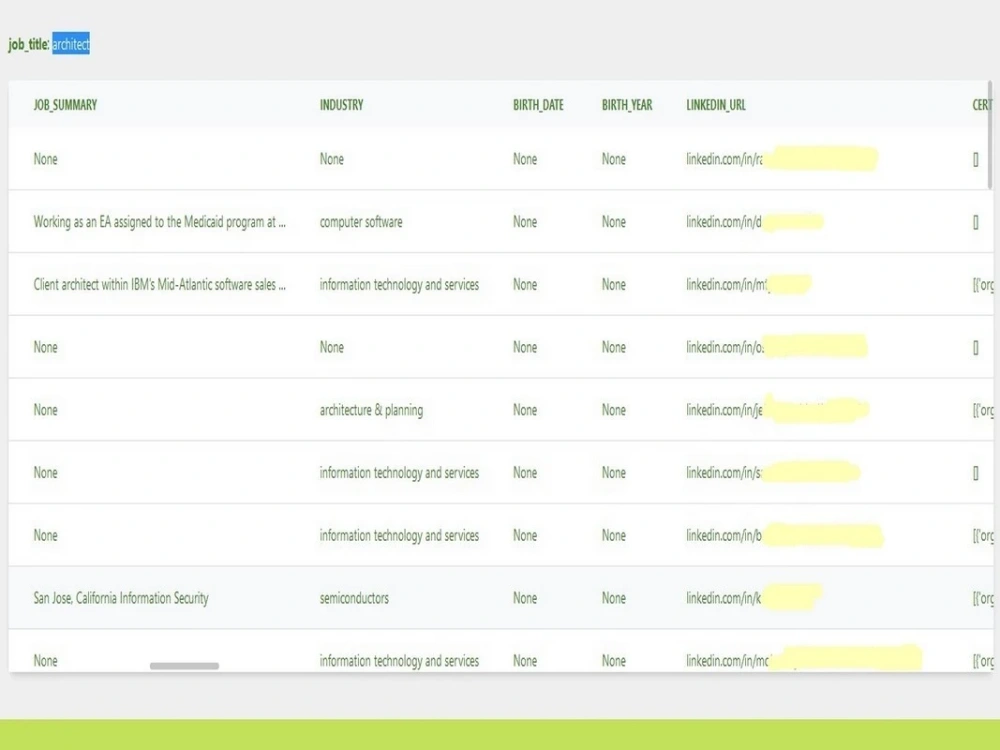Click the certifications cell in the semiconductors row

983,598
